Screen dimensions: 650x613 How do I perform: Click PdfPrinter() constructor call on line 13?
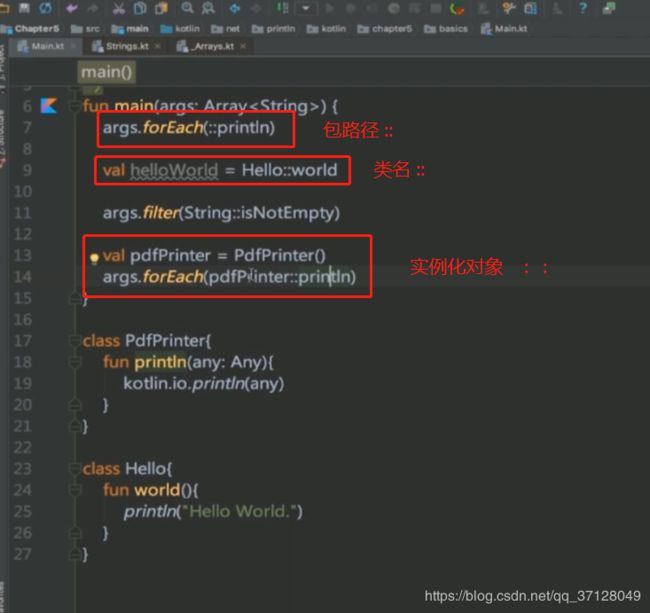(280, 256)
